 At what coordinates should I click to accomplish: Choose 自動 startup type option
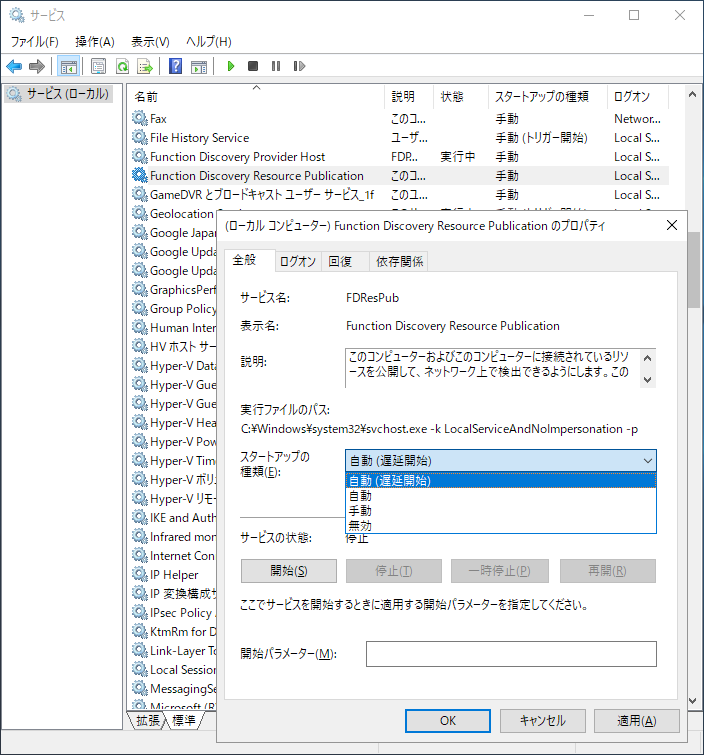(501, 495)
